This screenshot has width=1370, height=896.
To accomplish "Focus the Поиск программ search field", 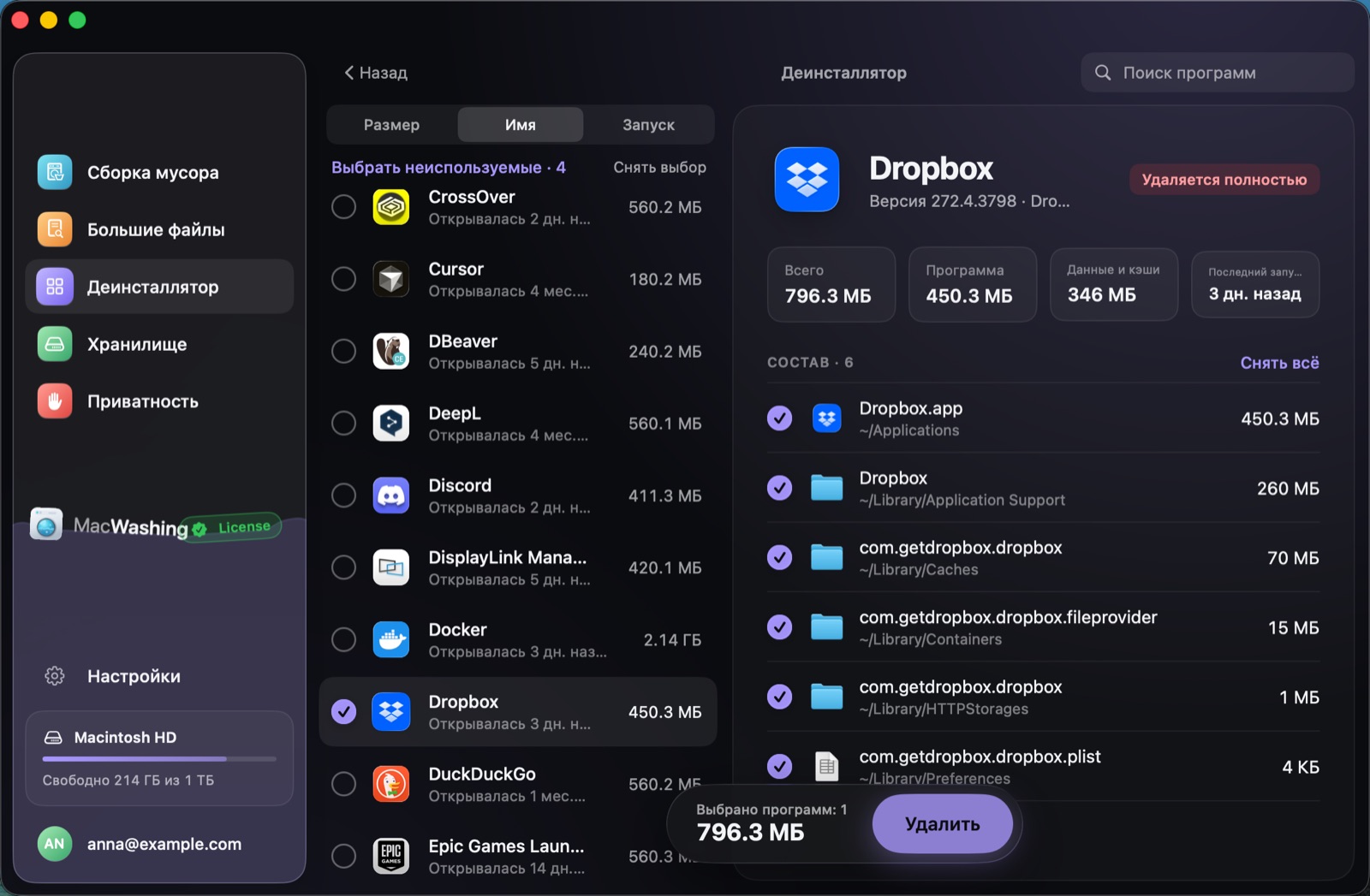I will 1217,73.
